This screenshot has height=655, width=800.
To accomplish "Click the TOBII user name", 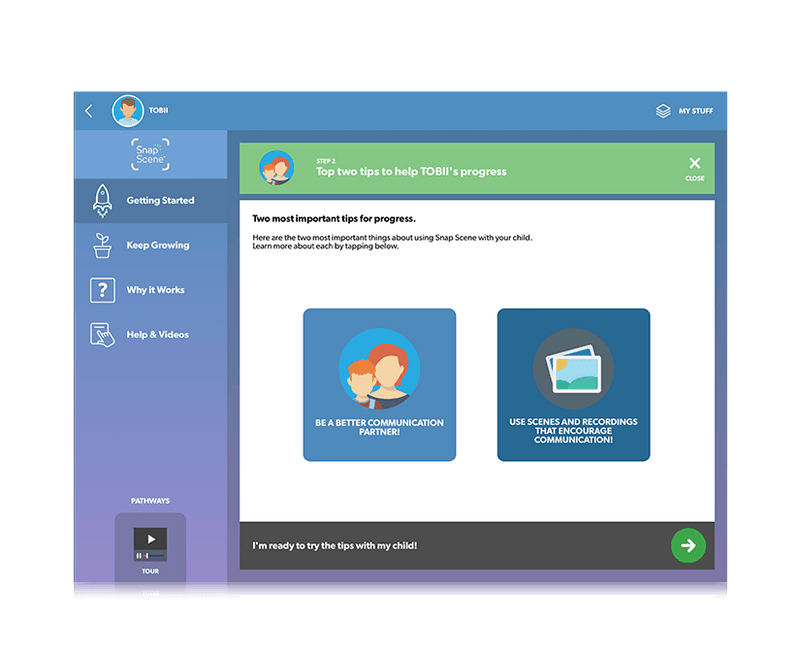I will 159,110.
